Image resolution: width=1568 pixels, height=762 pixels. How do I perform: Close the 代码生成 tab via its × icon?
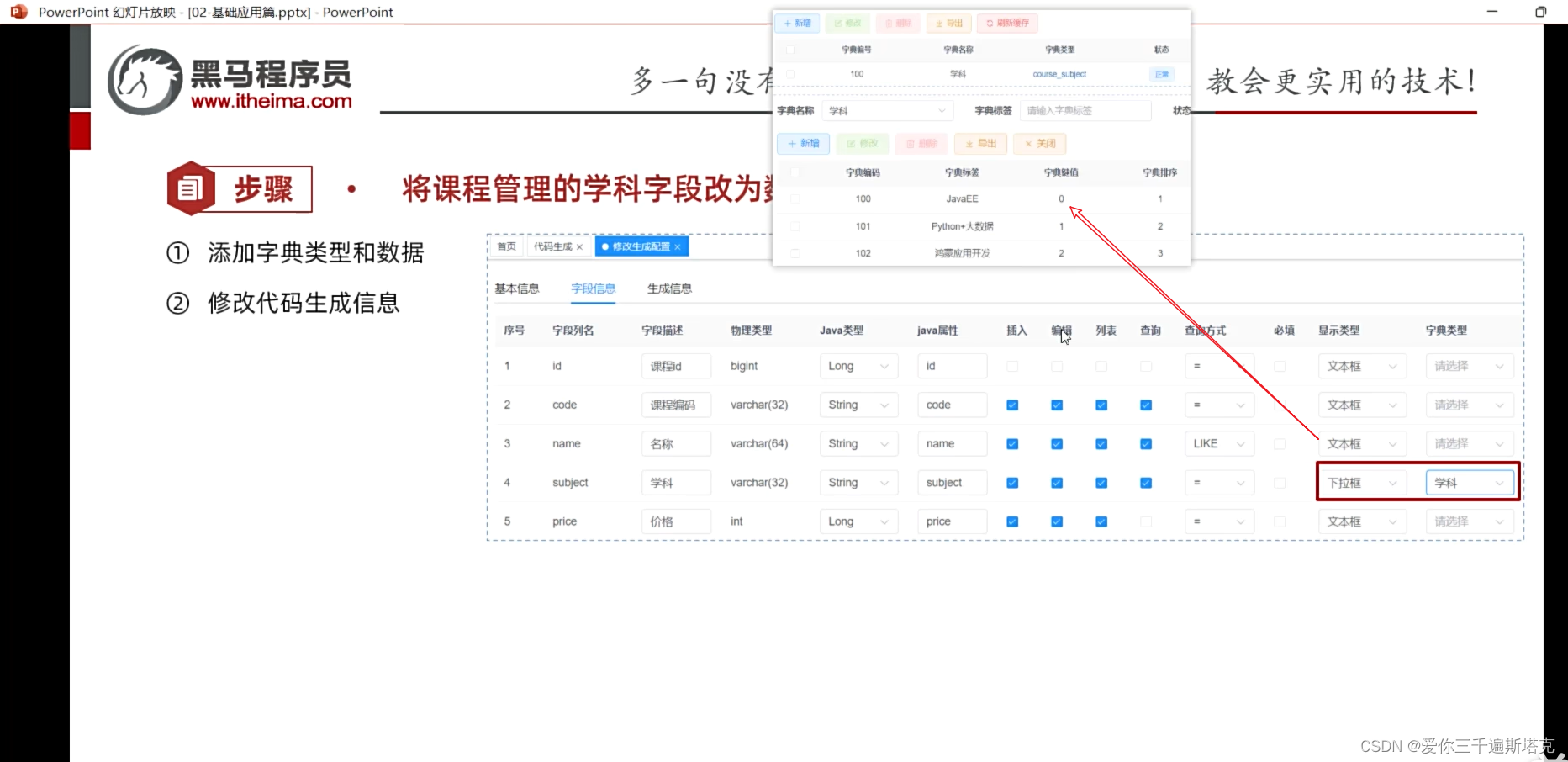pos(578,246)
